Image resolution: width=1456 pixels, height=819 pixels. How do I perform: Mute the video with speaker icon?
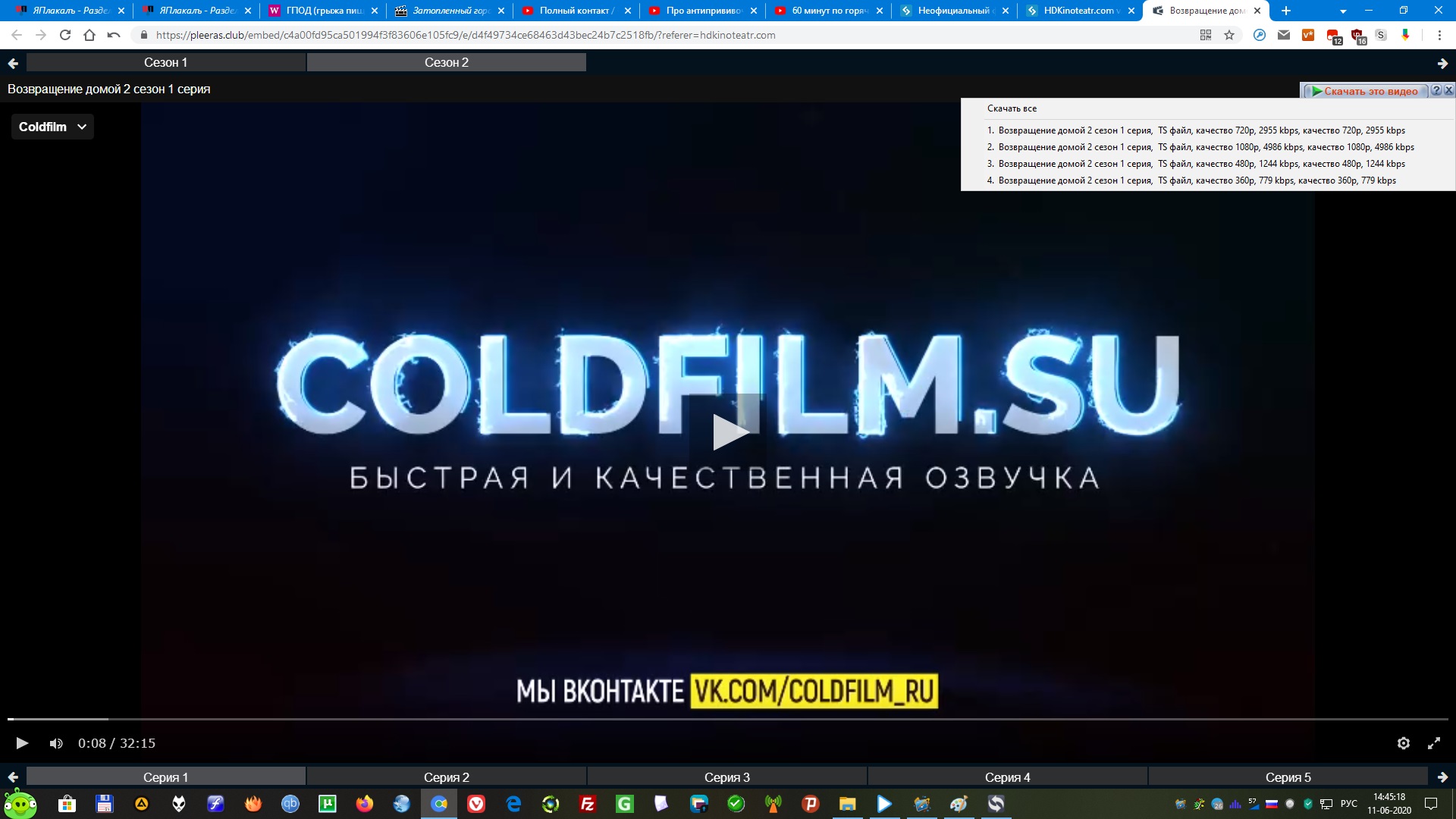(x=56, y=743)
